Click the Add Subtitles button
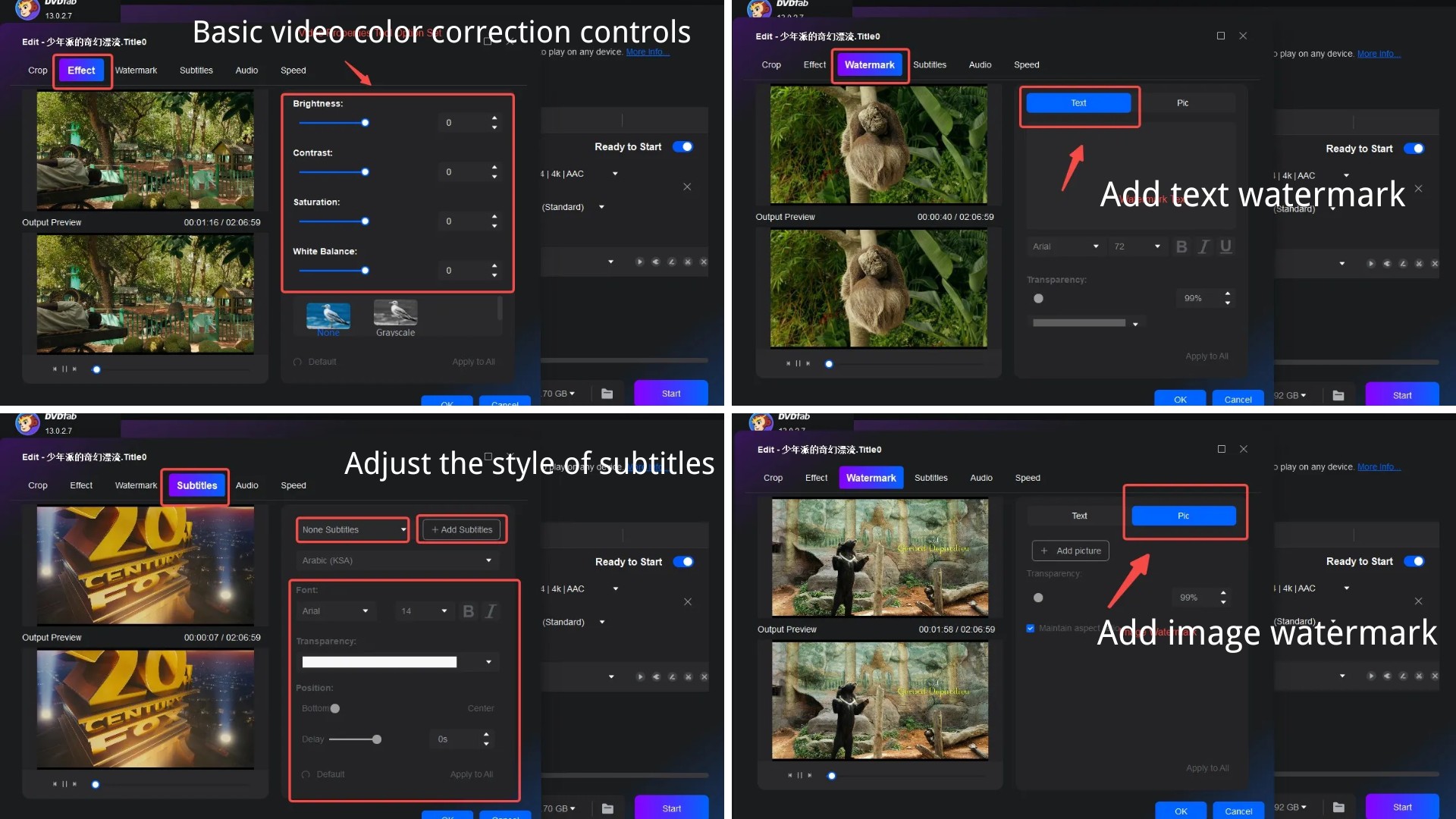1456x819 pixels. point(461,529)
